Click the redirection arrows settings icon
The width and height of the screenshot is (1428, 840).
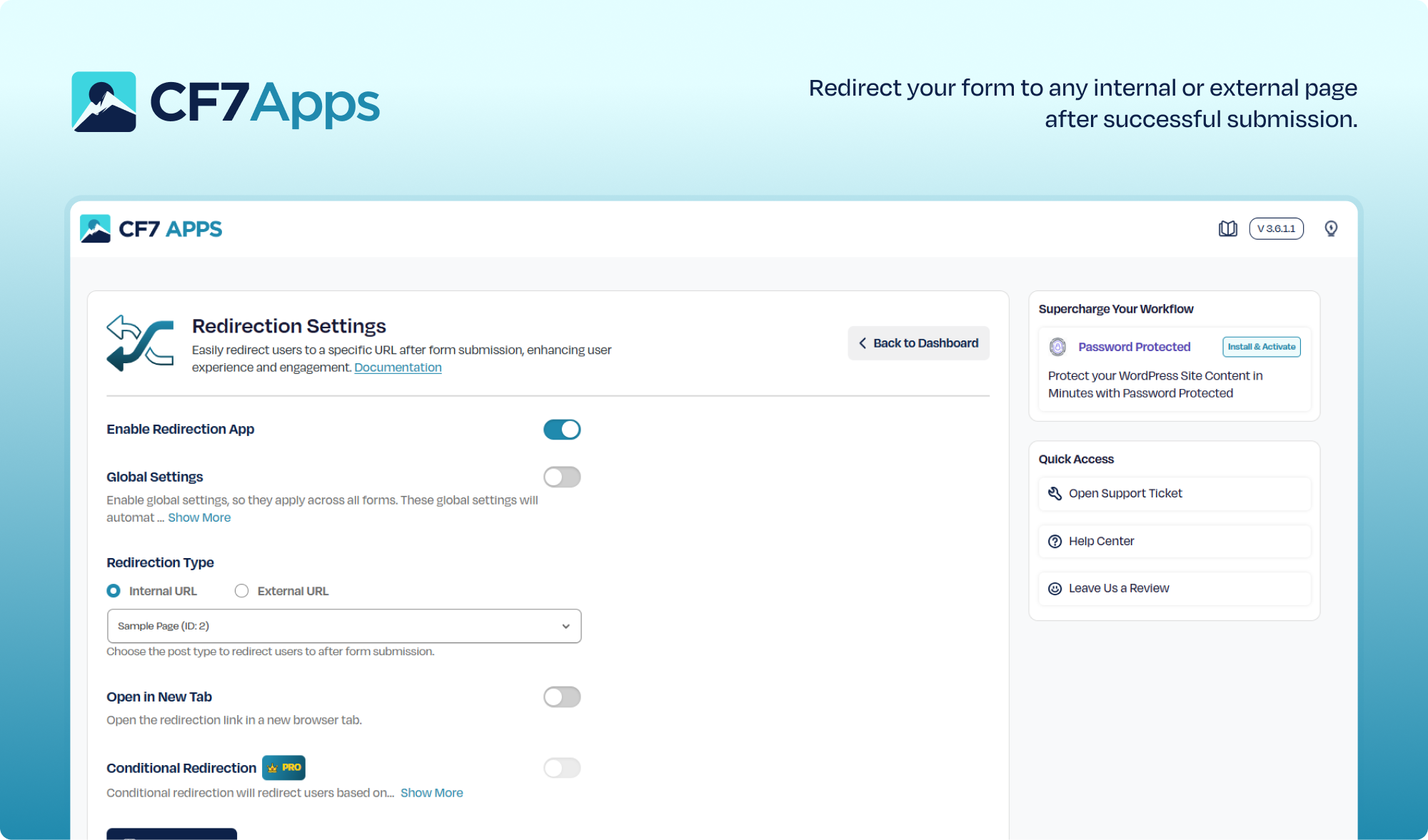[140, 343]
